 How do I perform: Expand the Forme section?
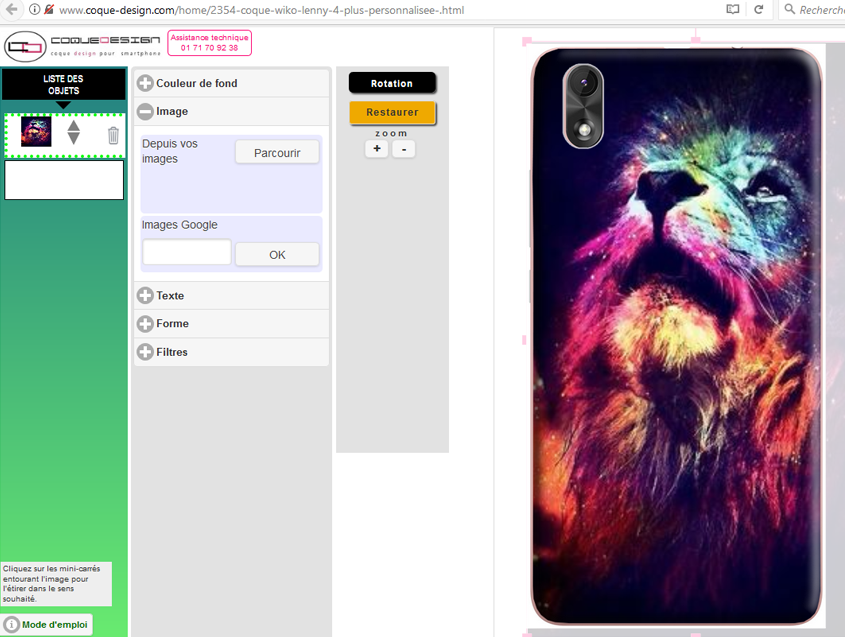pos(231,323)
